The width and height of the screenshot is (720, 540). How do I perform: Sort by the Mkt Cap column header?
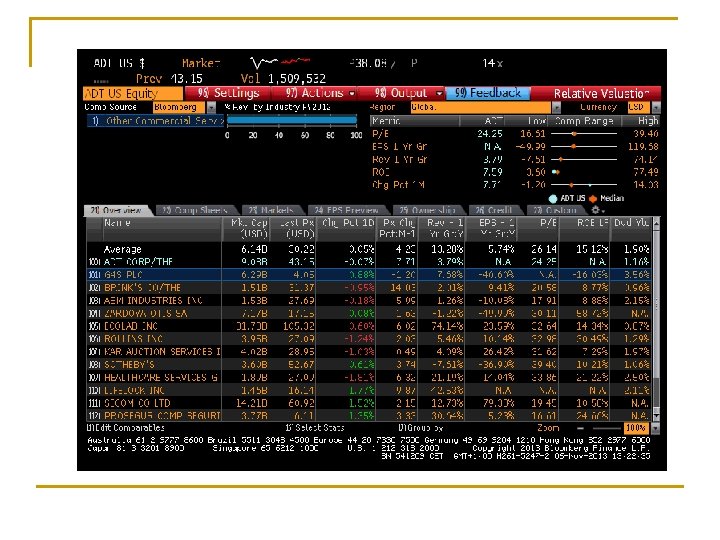click(247, 229)
